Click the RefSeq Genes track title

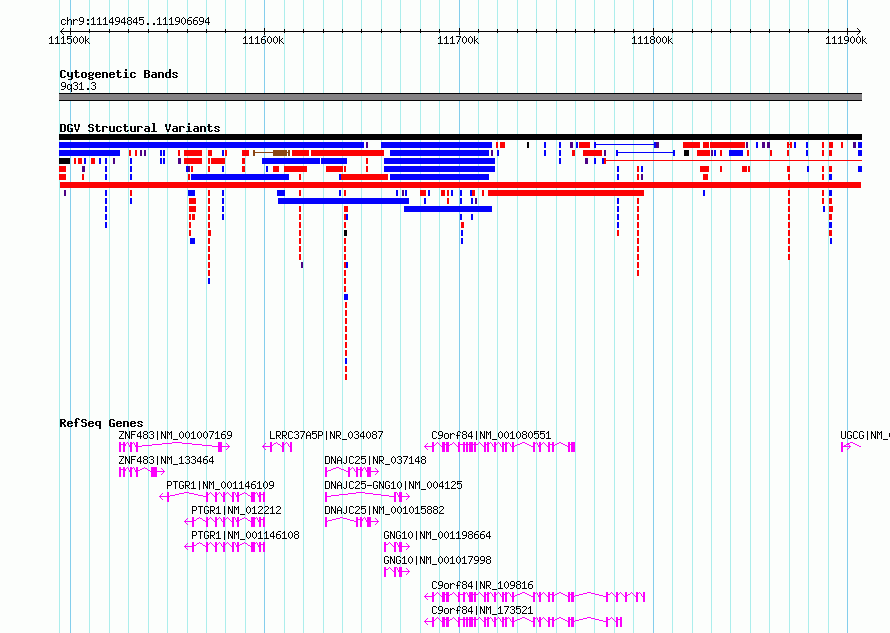101,424
